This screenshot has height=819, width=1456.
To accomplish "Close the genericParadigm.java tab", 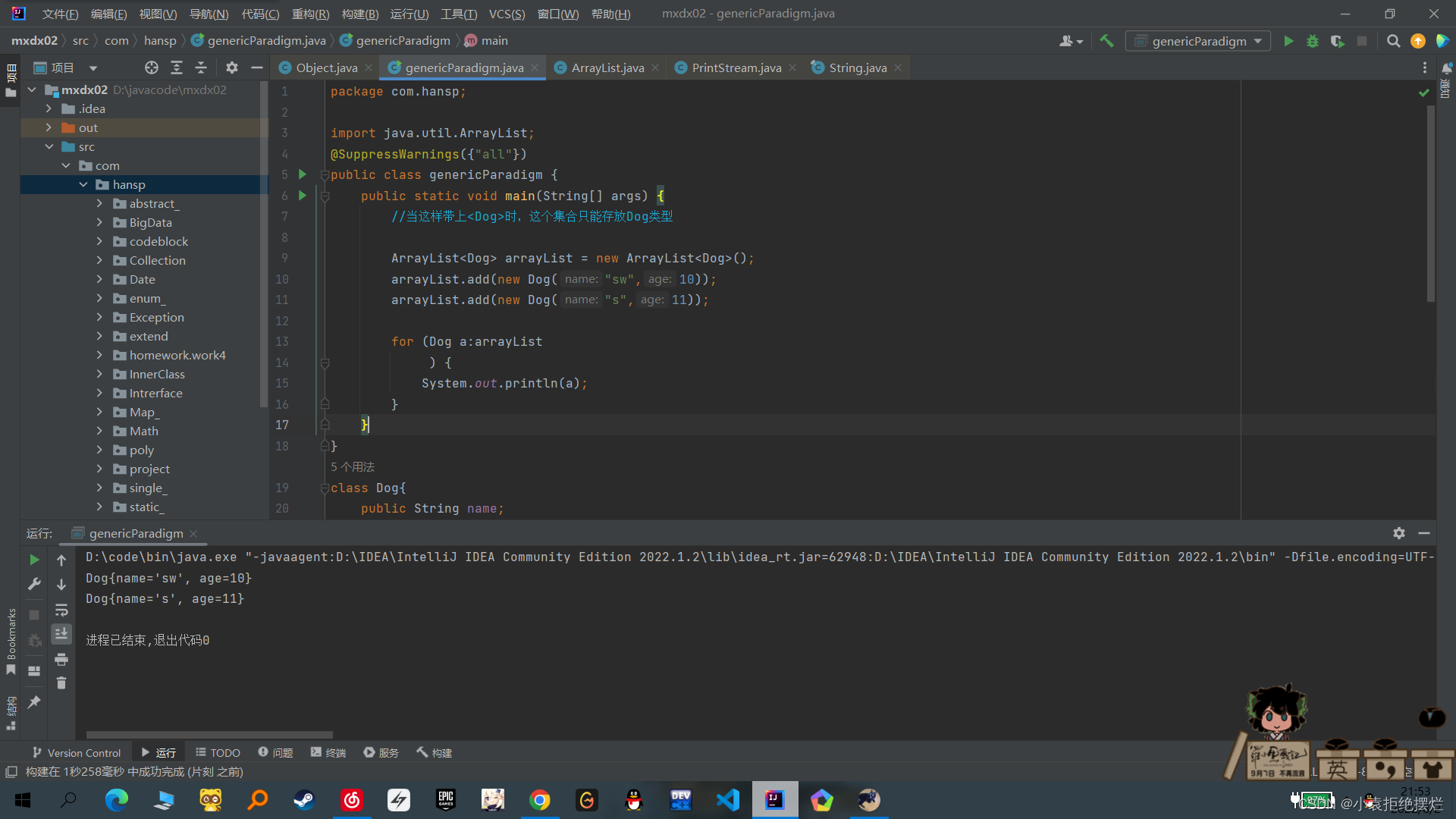I will 535,67.
